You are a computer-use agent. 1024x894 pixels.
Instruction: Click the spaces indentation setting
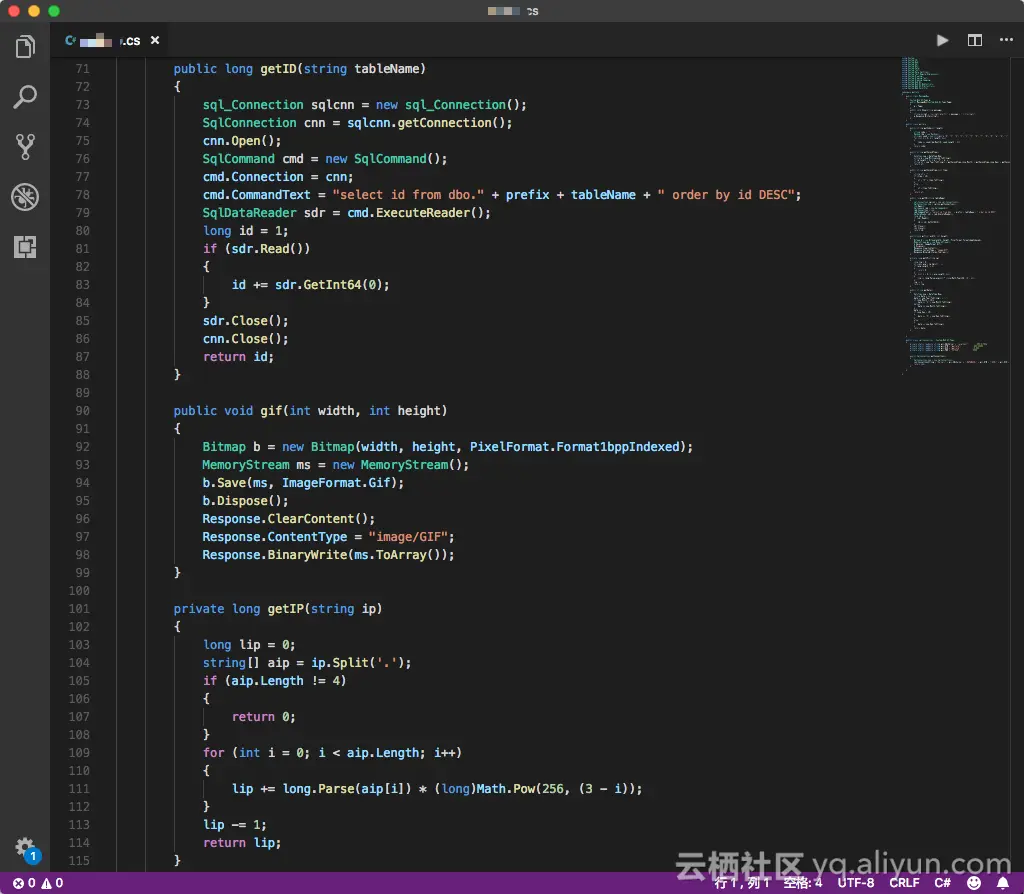click(x=802, y=883)
